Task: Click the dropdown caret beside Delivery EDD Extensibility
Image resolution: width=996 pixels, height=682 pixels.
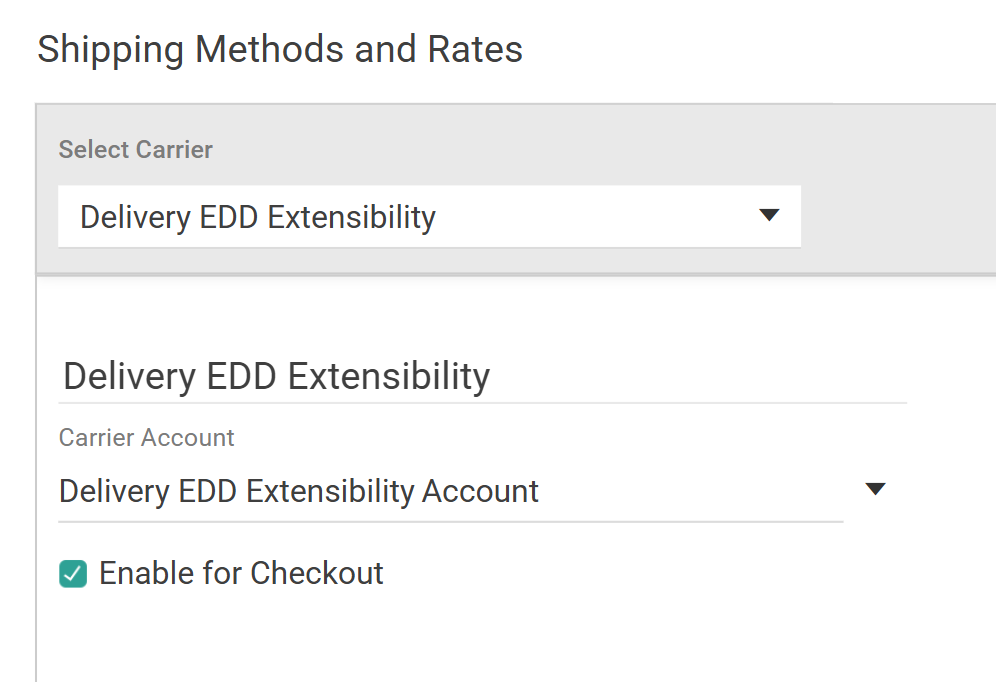Action: [x=768, y=214]
